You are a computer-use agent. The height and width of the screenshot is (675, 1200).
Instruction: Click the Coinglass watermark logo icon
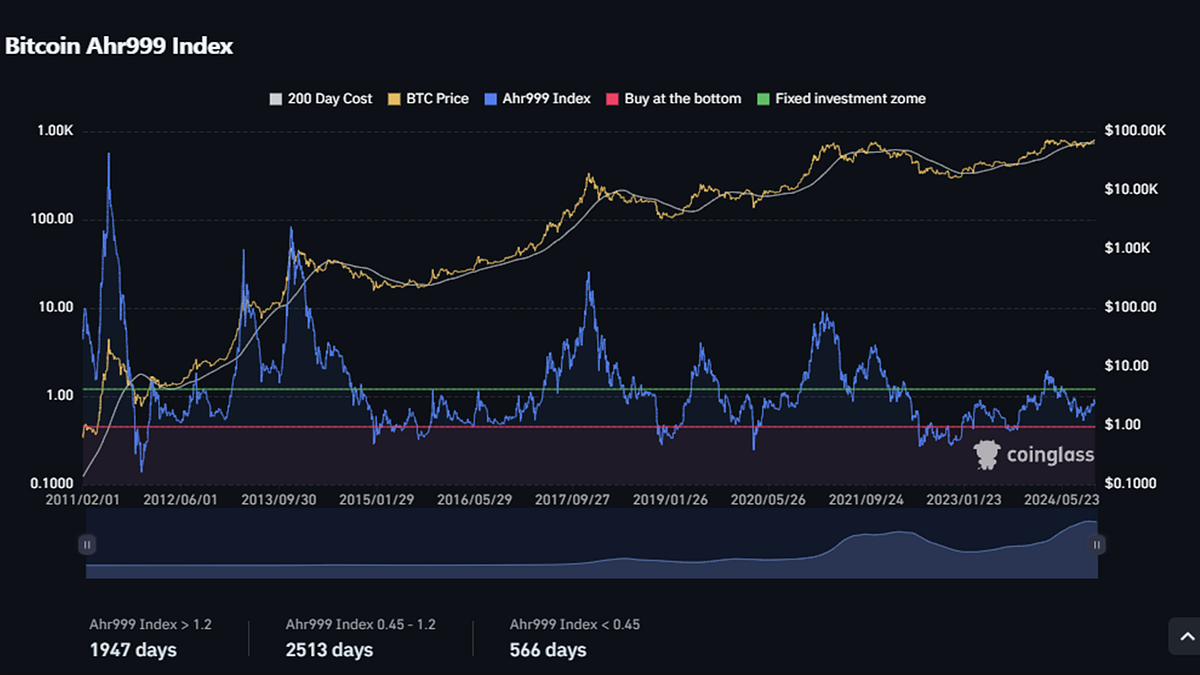click(x=986, y=453)
